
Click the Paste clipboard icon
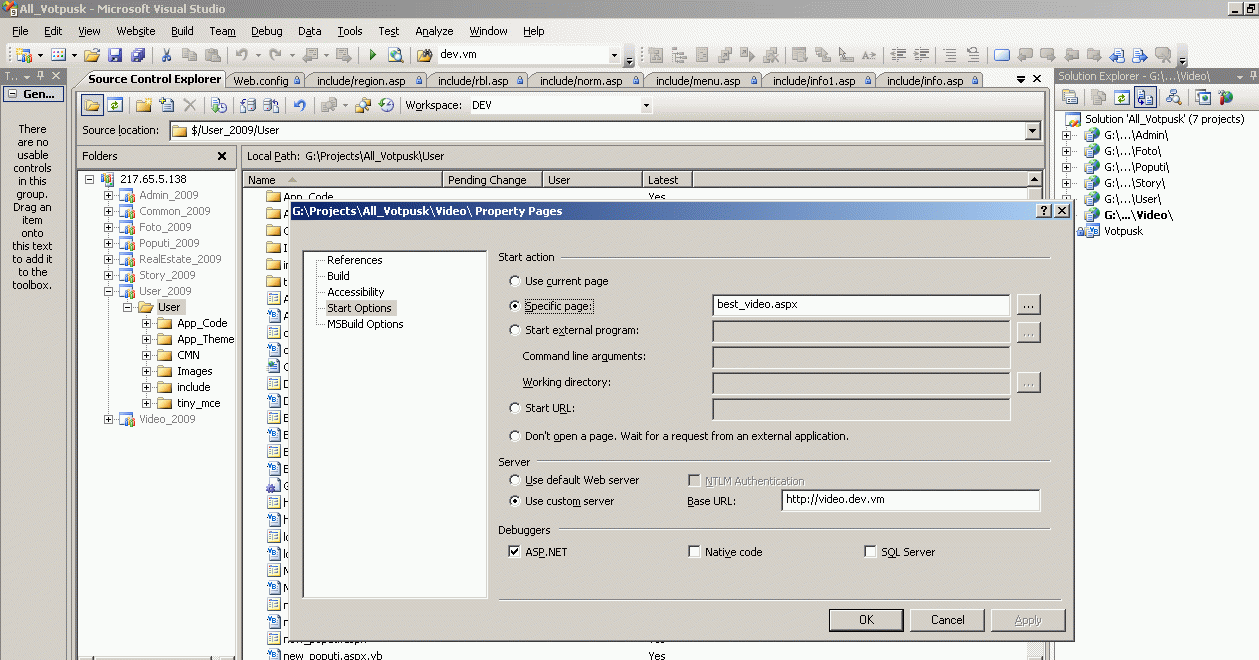click(x=213, y=56)
